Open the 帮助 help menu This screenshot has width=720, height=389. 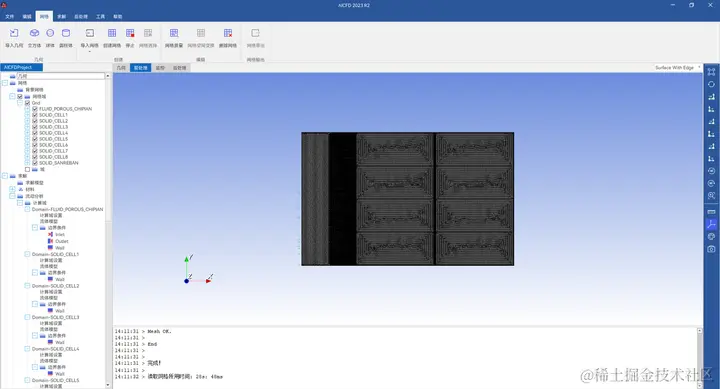tap(118, 17)
